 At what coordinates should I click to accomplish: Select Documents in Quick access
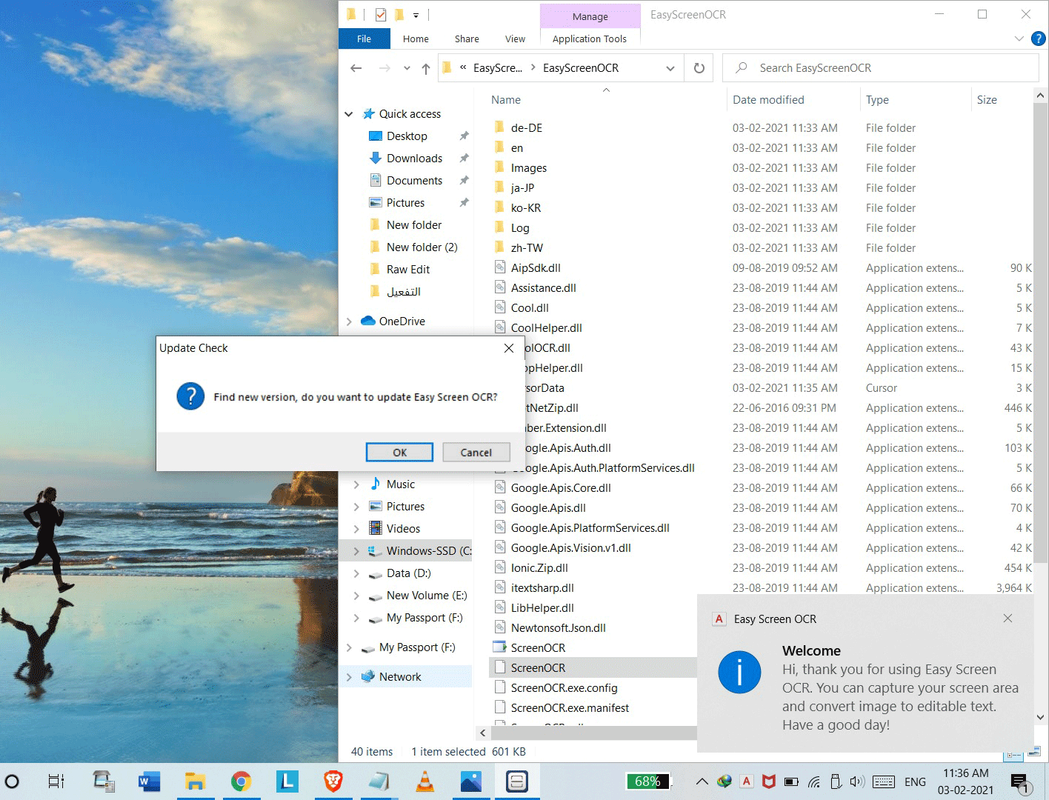click(414, 181)
